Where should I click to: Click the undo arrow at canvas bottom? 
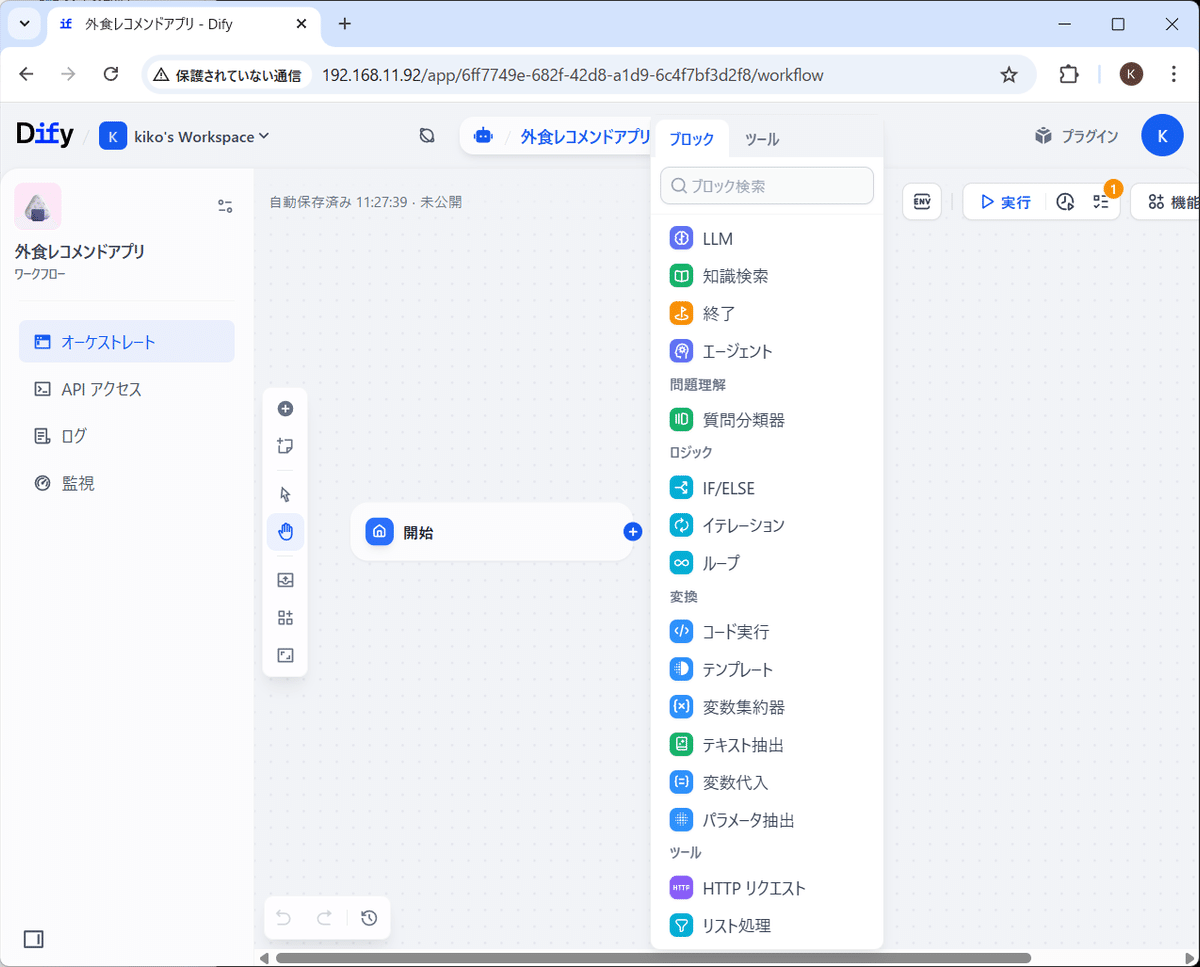(283, 917)
